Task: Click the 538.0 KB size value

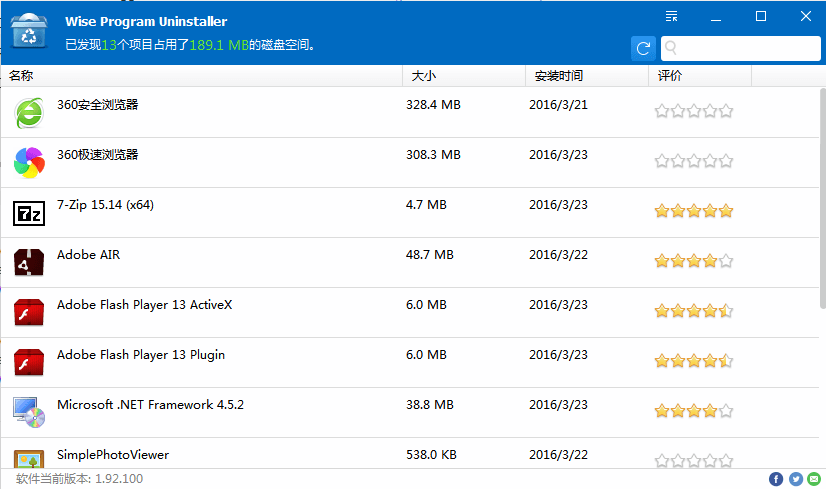Action: click(431, 455)
